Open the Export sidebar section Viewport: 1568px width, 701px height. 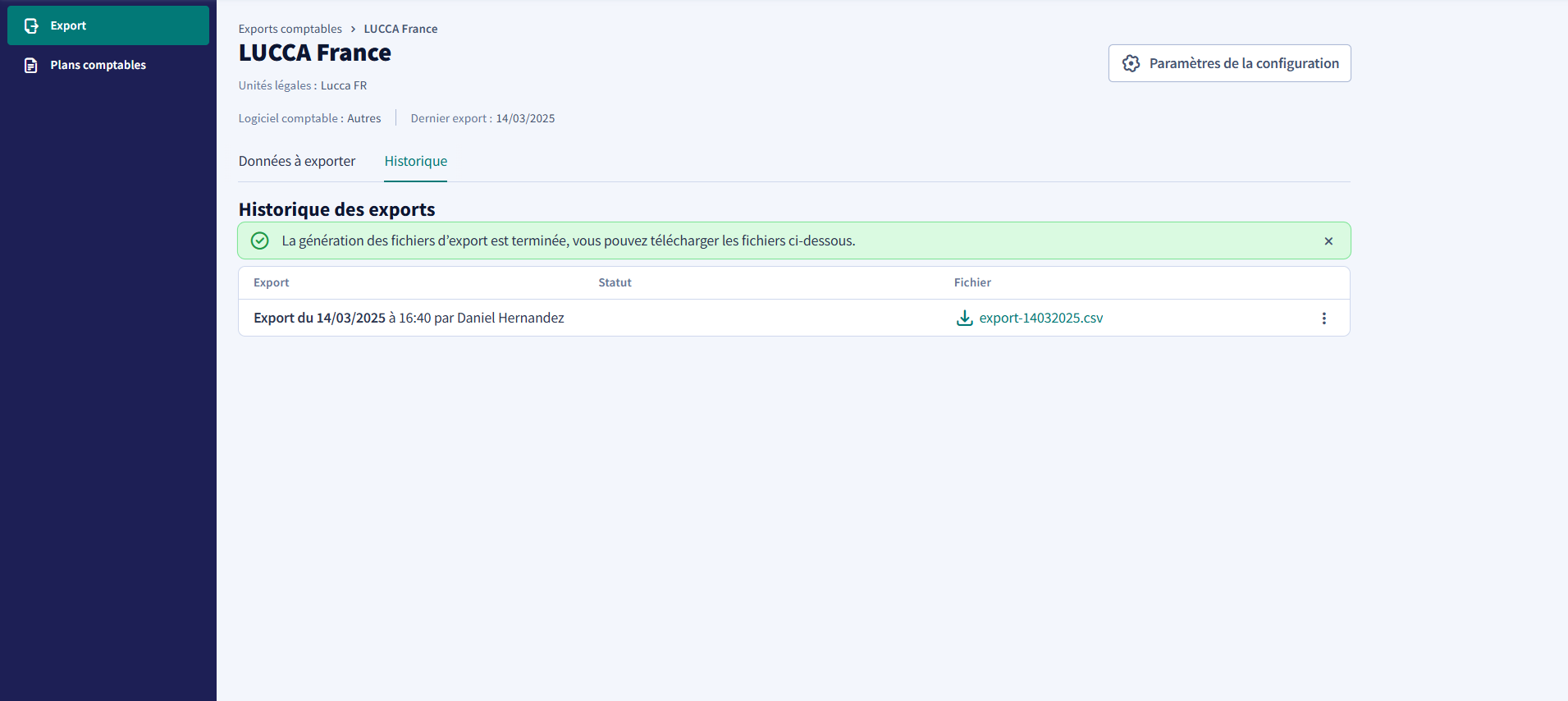pyautogui.click(x=108, y=25)
